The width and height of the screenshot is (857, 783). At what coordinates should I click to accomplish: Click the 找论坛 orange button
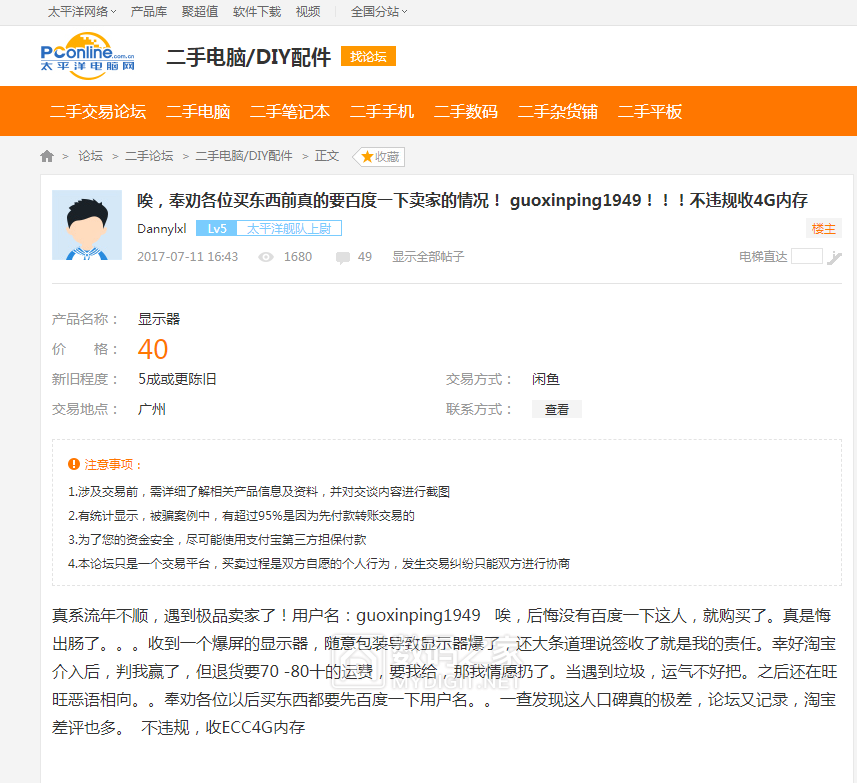click(368, 56)
